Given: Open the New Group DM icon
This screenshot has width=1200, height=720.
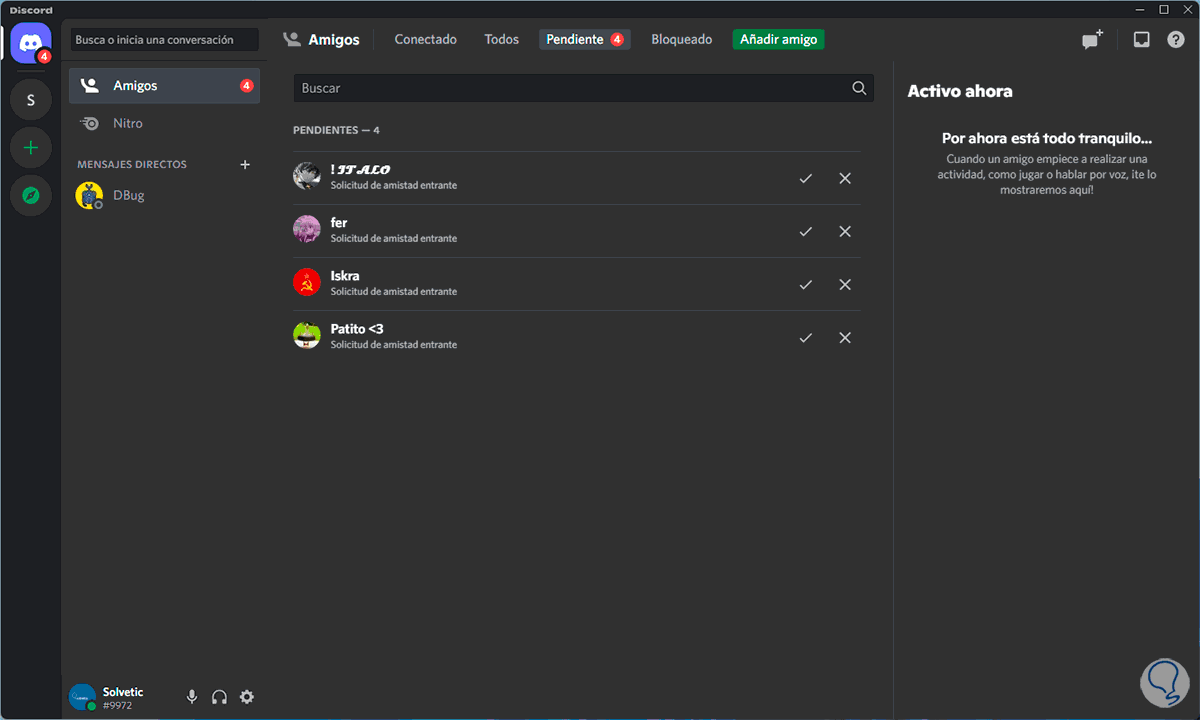Looking at the screenshot, I should [x=1091, y=40].
